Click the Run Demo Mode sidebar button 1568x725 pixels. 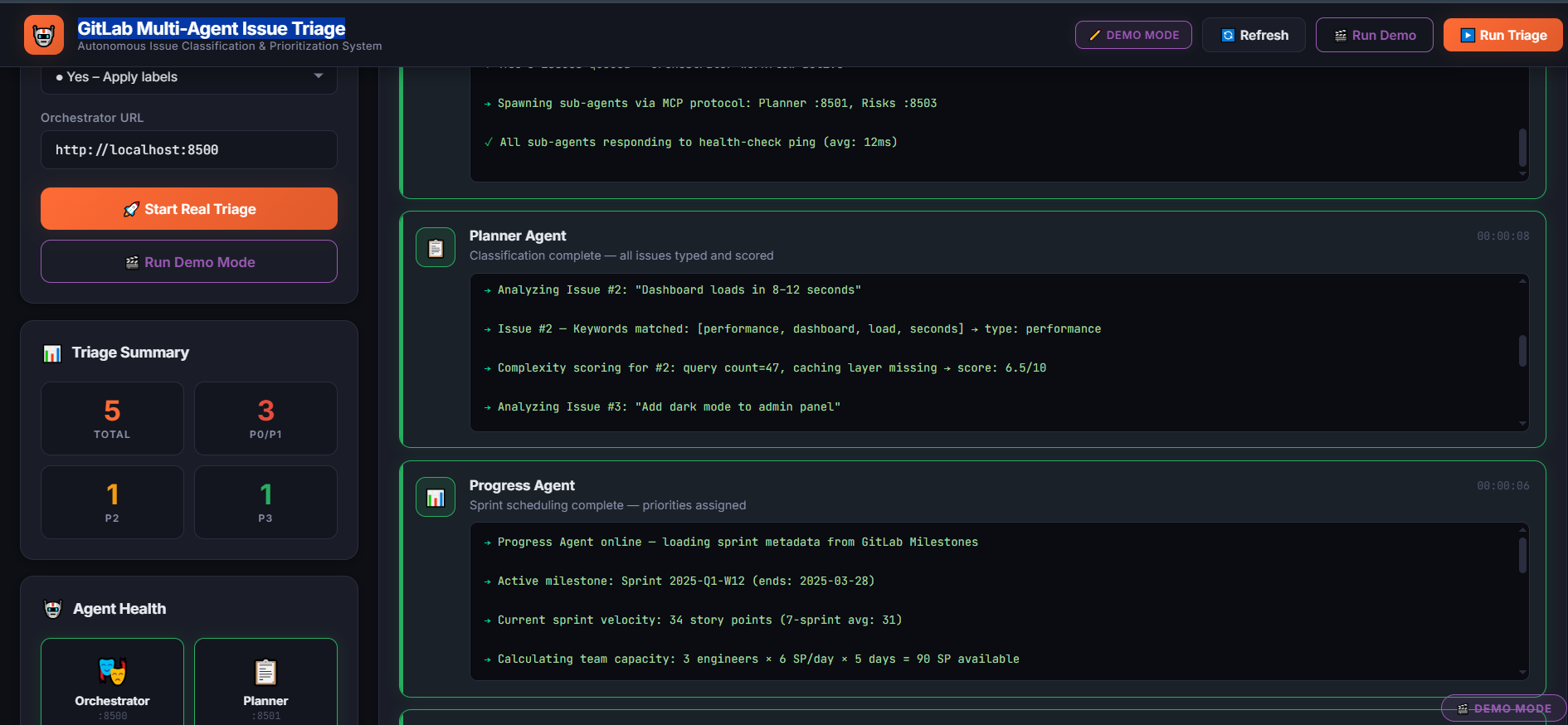click(x=189, y=262)
